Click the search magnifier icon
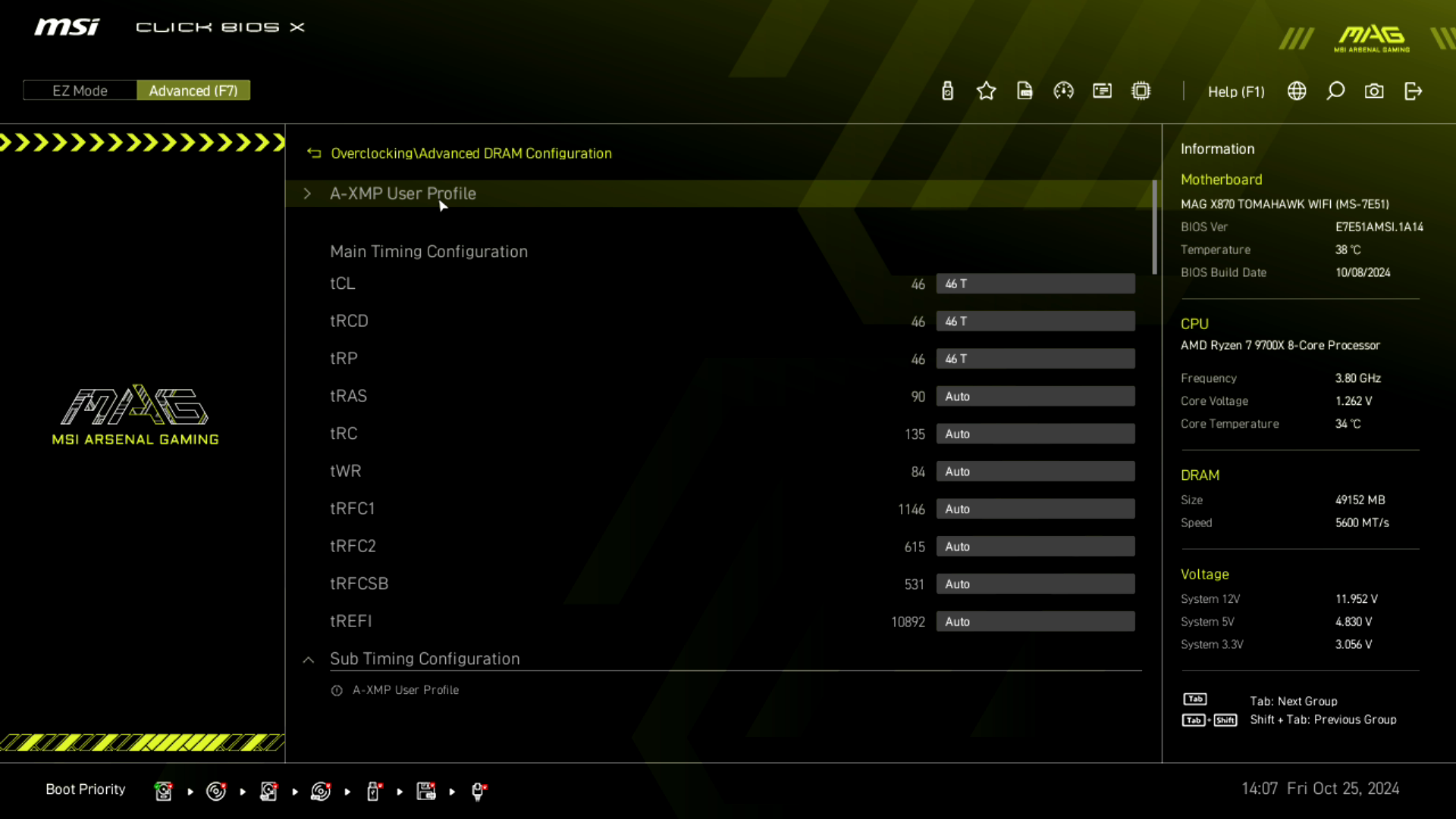The width and height of the screenshot is (1456, 819). coord(1335,91)
